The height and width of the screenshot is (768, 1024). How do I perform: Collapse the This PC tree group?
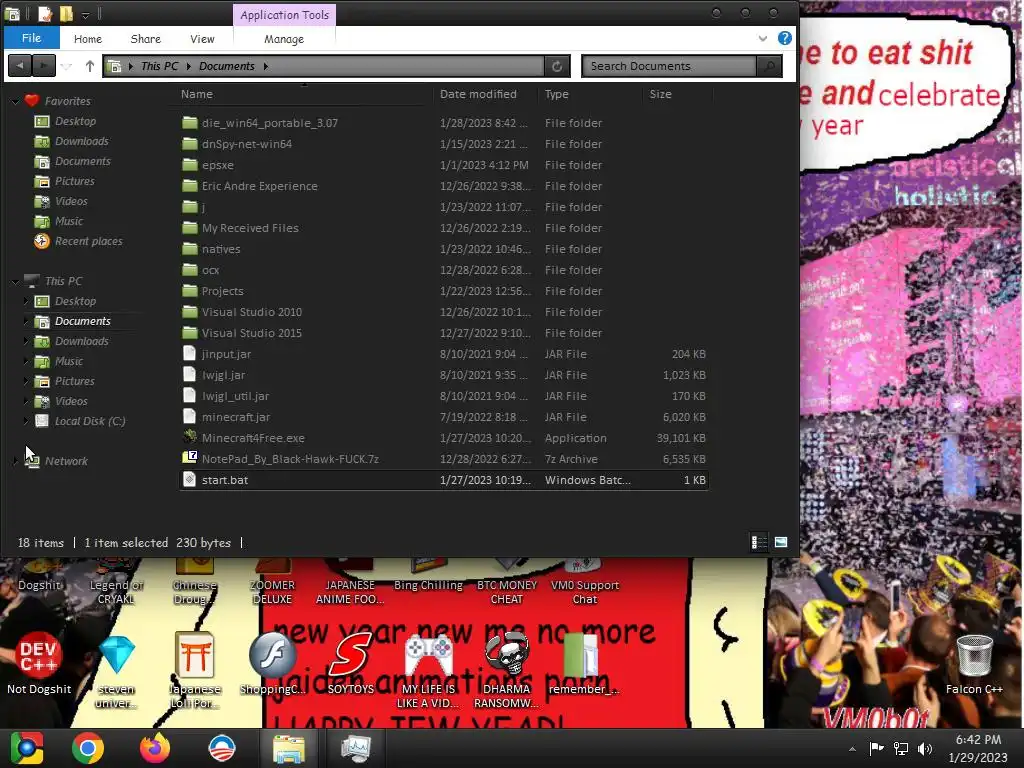(x=15, y=281)
